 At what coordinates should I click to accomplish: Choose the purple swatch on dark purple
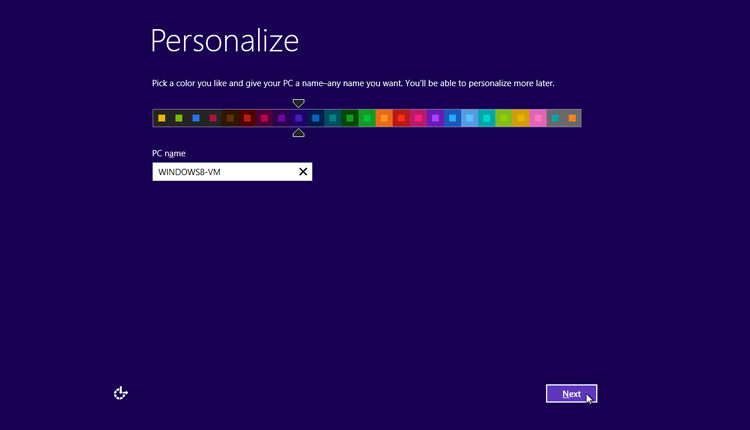tap(282, 118)
